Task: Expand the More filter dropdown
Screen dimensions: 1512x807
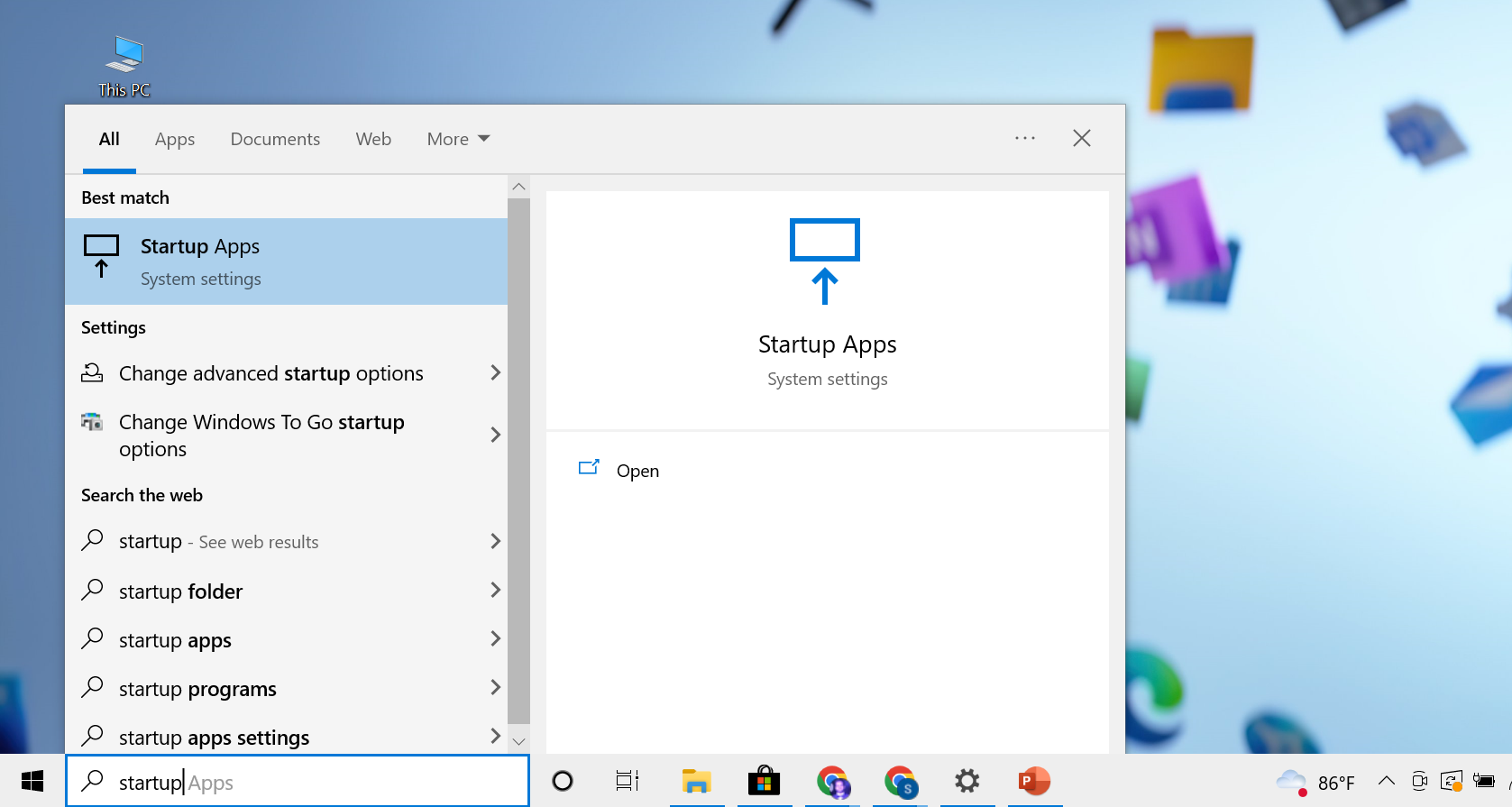Action: coord(458,139)
